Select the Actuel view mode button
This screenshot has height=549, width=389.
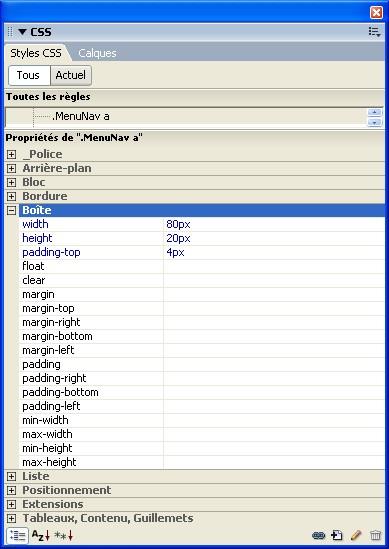(x=71, y=75)
